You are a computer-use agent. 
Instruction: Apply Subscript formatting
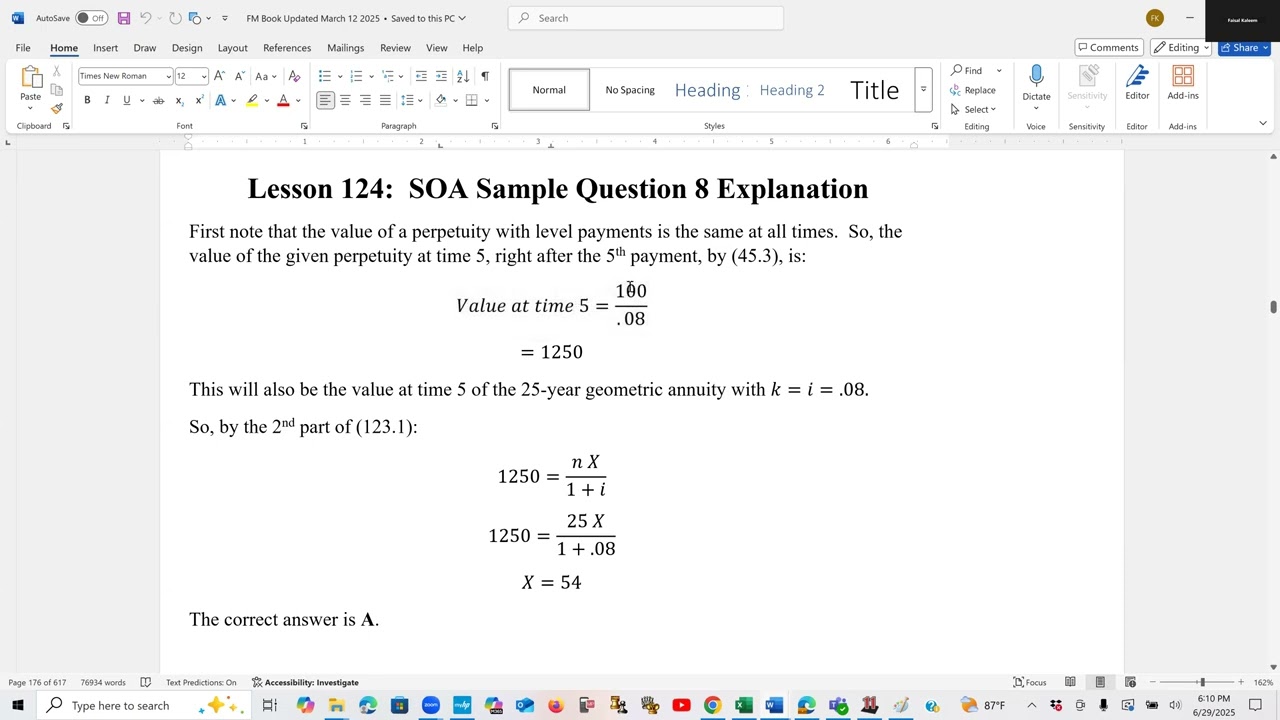179,100
